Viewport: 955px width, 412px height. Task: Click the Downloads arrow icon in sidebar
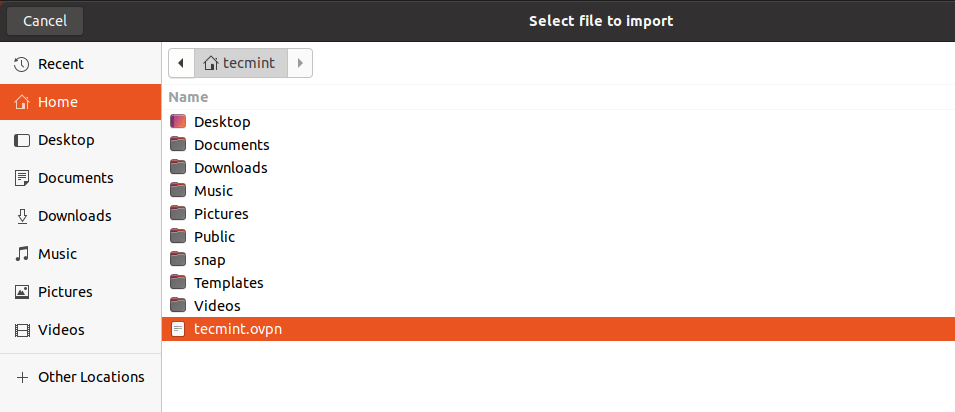pos(21,216)
